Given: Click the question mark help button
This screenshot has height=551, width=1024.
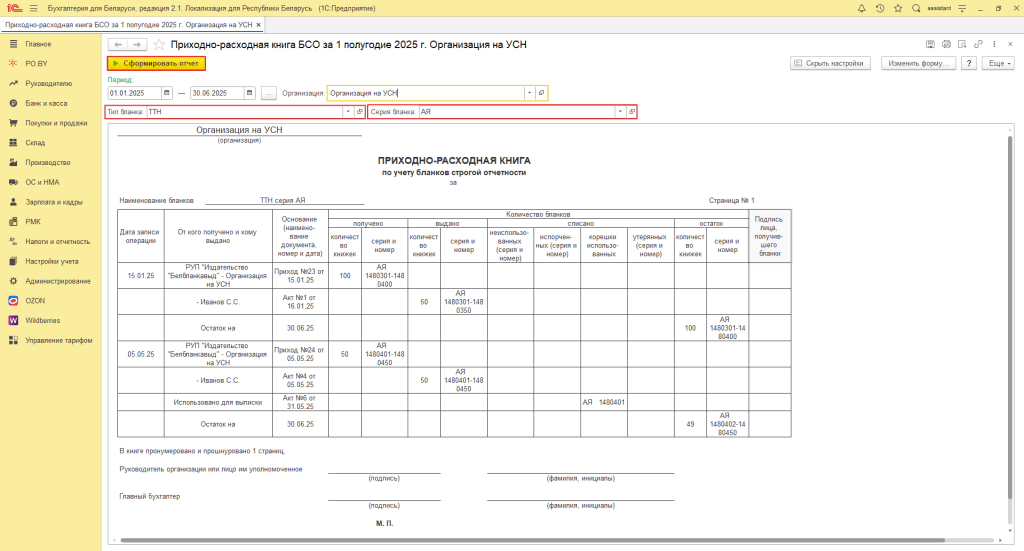Looking at the screenshot, I should pyautogui.click(x=969, y=63).
